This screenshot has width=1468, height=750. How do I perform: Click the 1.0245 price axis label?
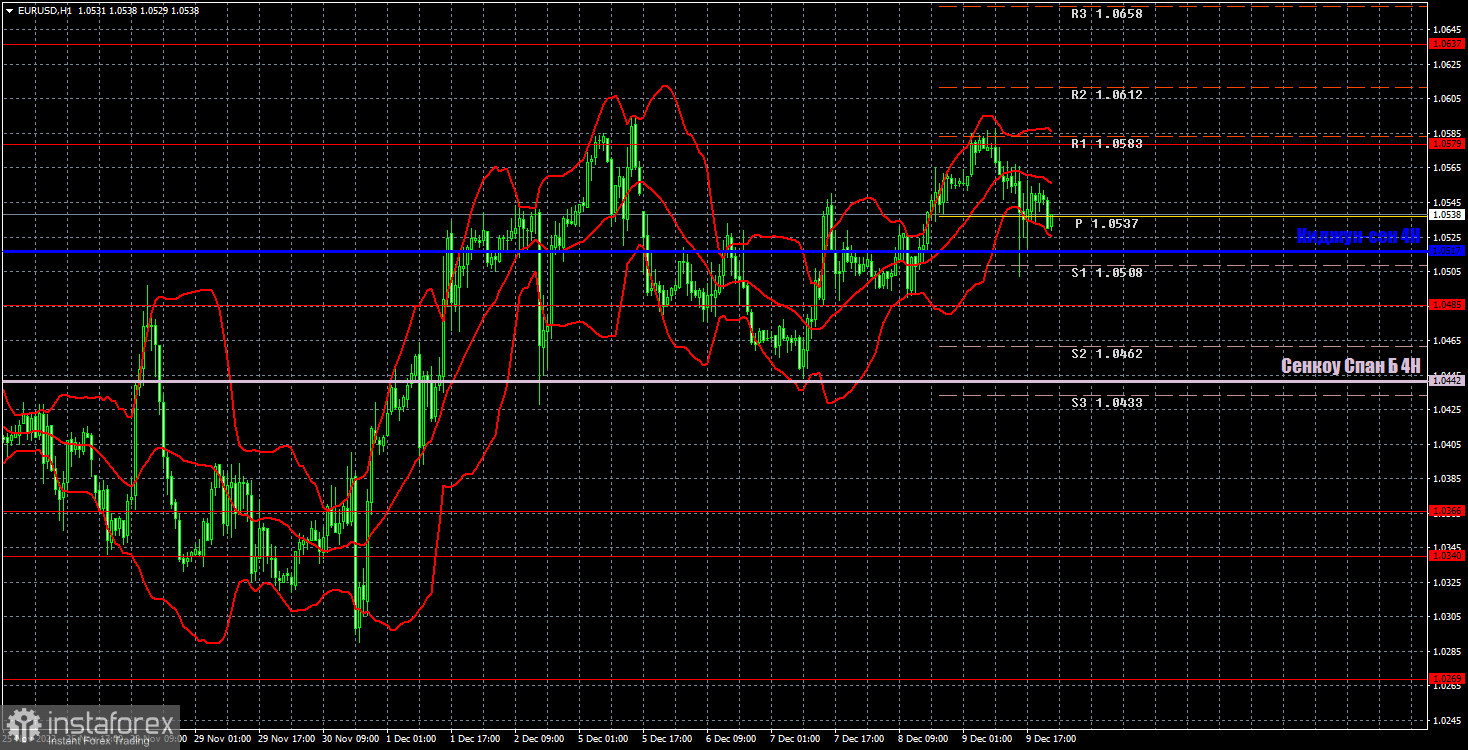(x=1447, y=720)
